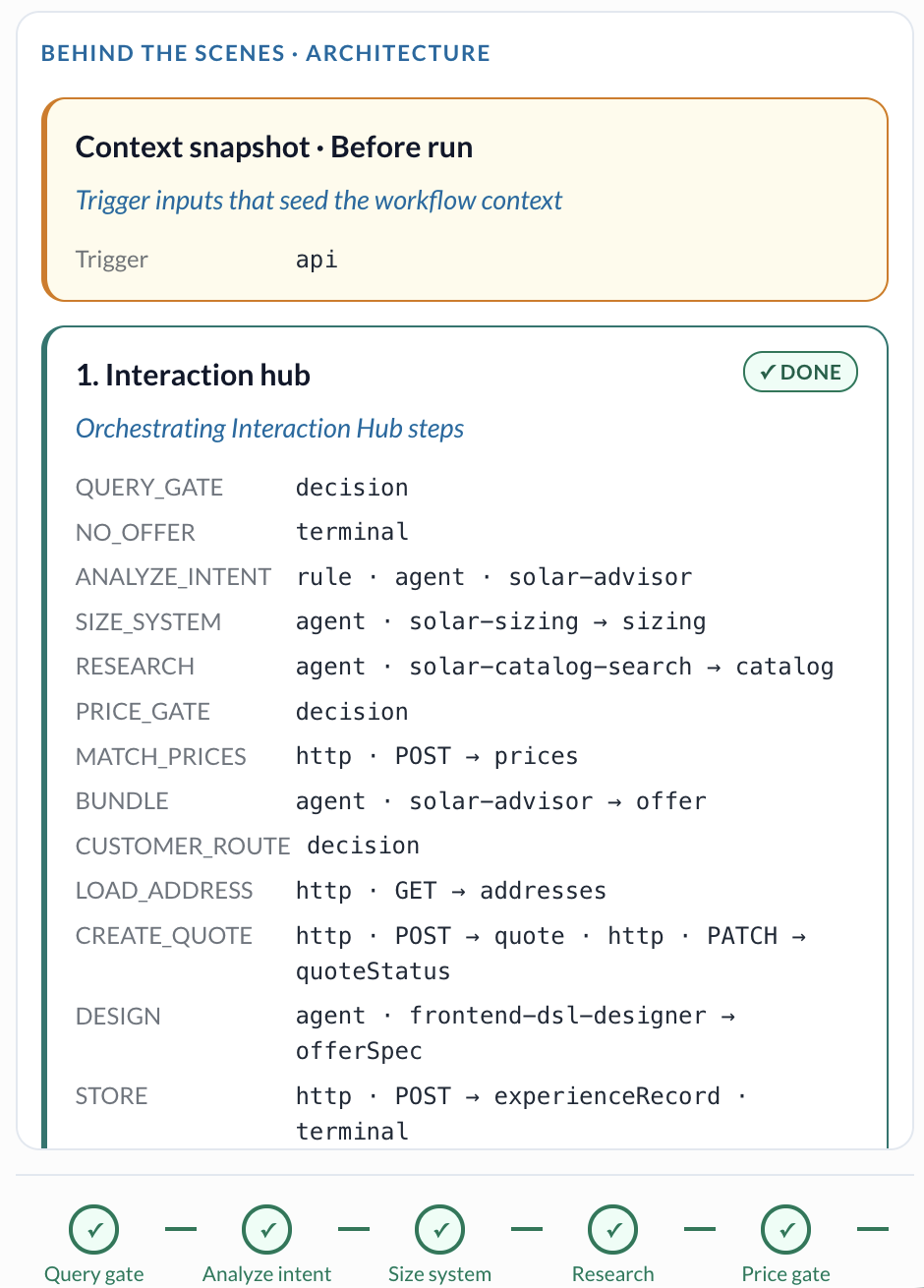Click the Trigger value api

pyautogui.click(x=318, y=261)
